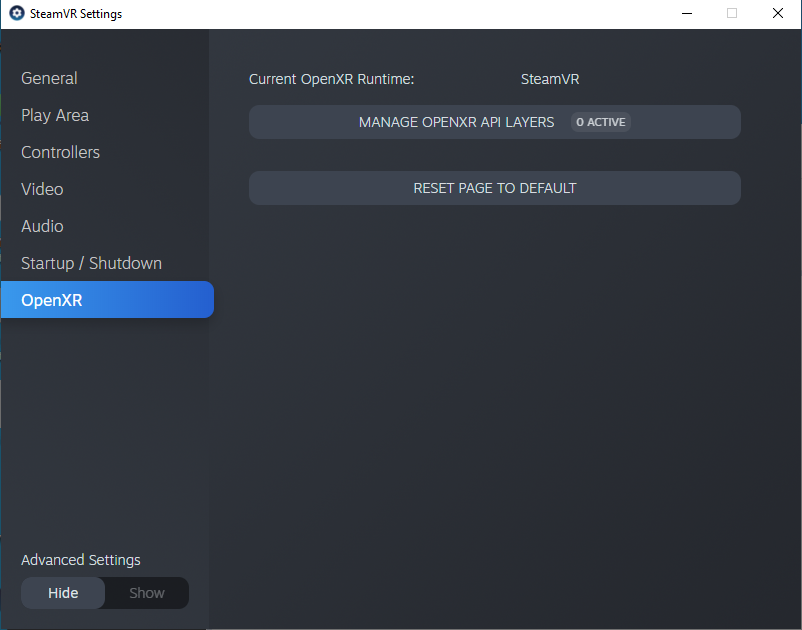Click the 0 ACTIVE badge
Image resolution: width=802 pixels, height=630 pixels.
tap(600, 122)
